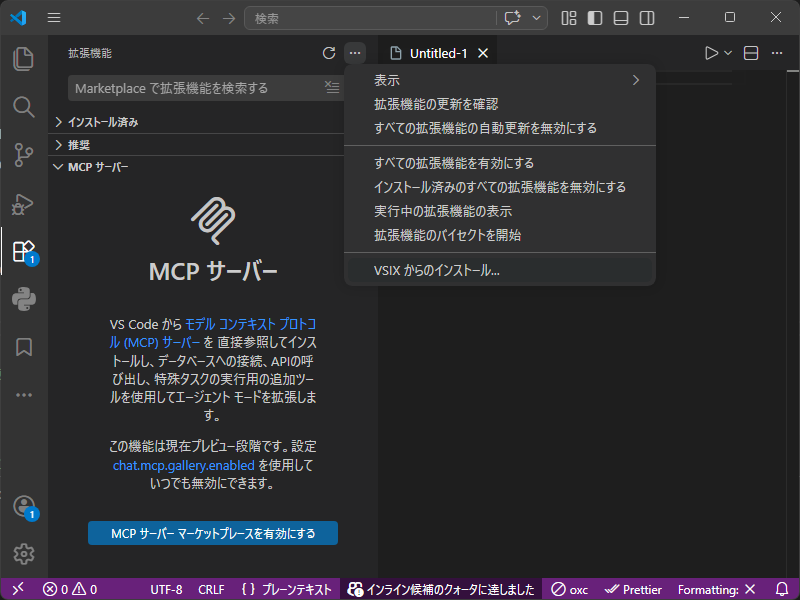The image size is (800, 600).
Task: Open the Python activity bar icon
Action: (23, 299)
